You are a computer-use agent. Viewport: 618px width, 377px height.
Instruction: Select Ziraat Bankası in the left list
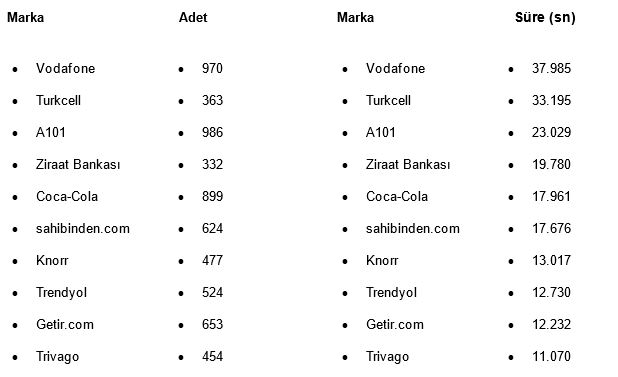[78, 164]
